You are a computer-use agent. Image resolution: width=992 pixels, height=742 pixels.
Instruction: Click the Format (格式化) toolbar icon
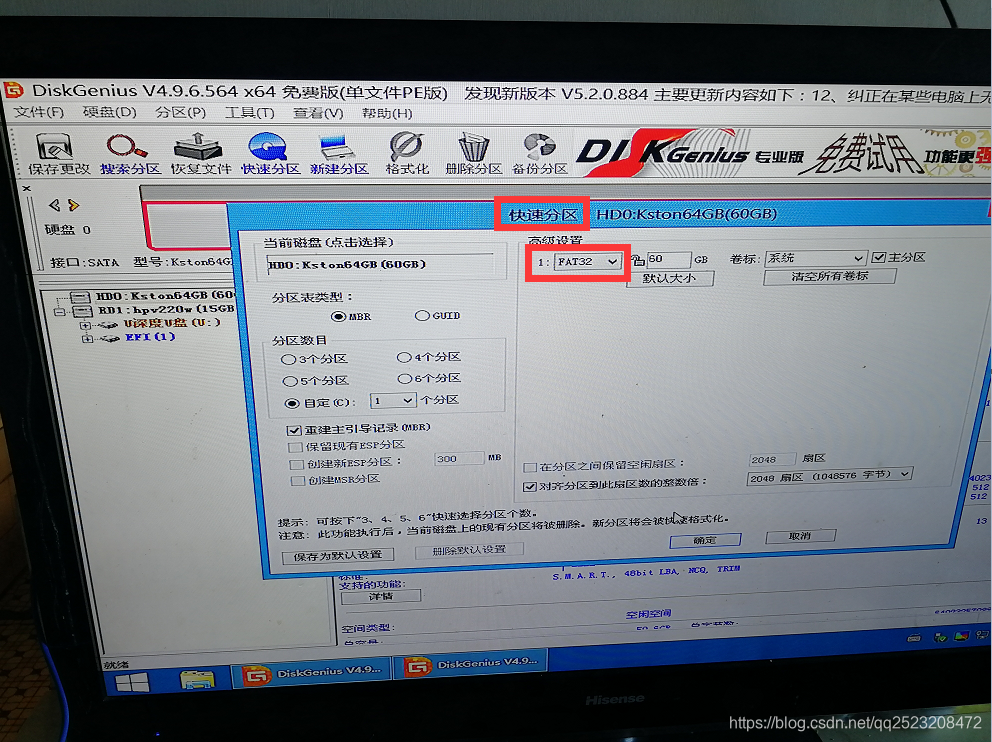point(407,154)
